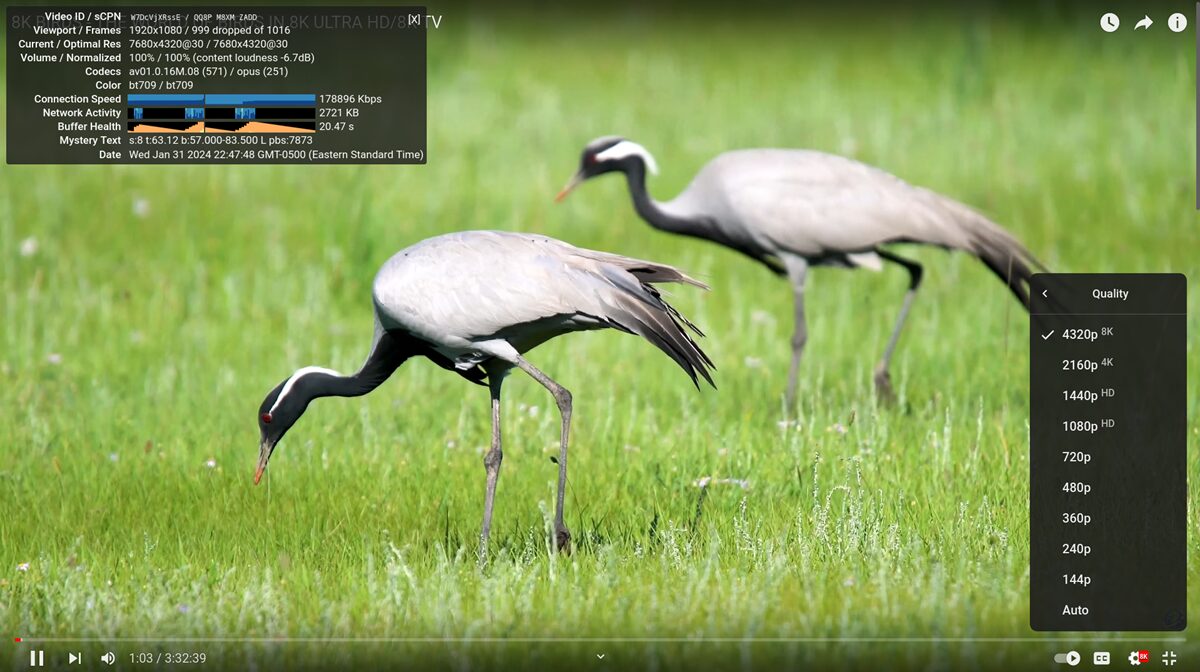
Task: Click the Codecs label
Action: pyautogui.click(x=103, y=72)
